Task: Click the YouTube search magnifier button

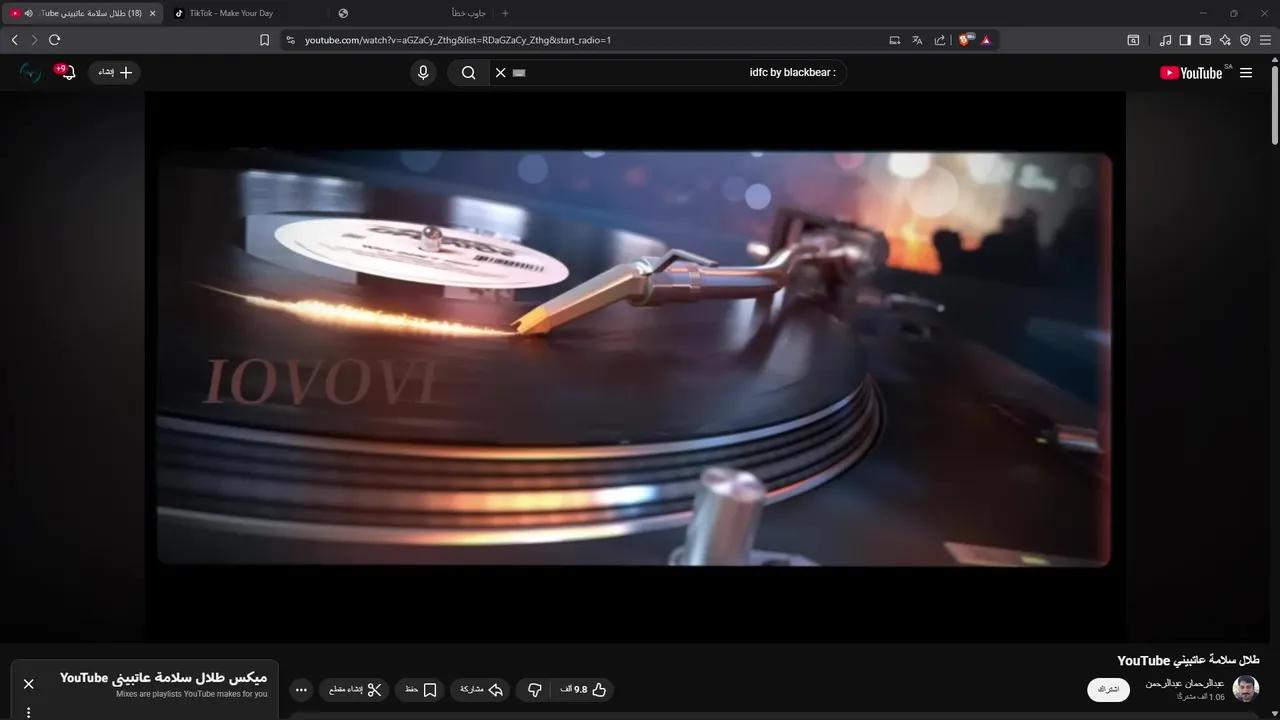Action: [468, 72]
